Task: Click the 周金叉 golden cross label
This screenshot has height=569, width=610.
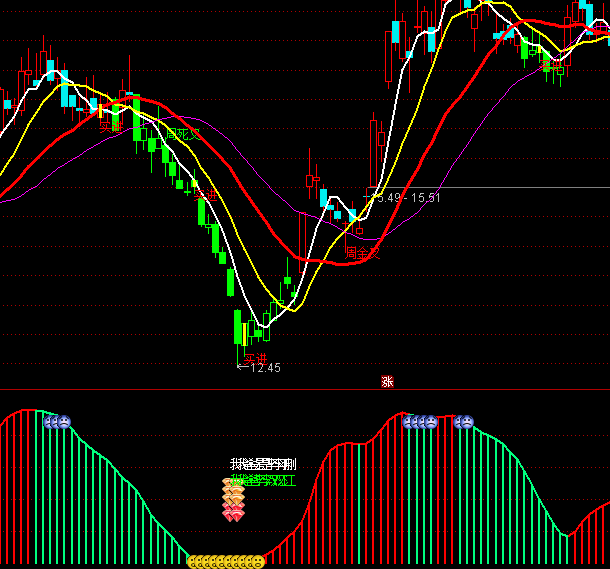Action: pyautogui.click(x=363, y=254)
